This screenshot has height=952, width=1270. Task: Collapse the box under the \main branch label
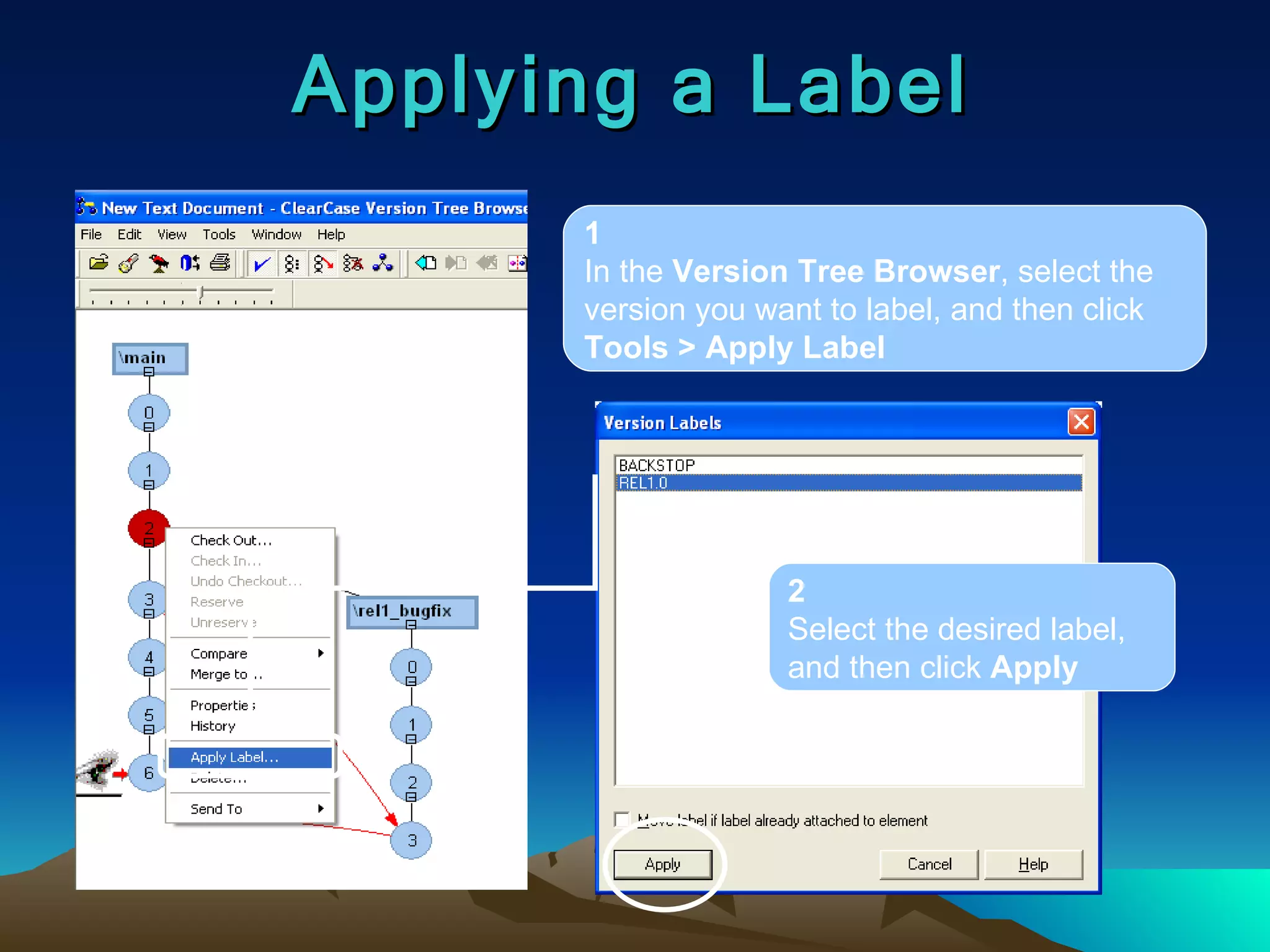(x=149, y=372)
